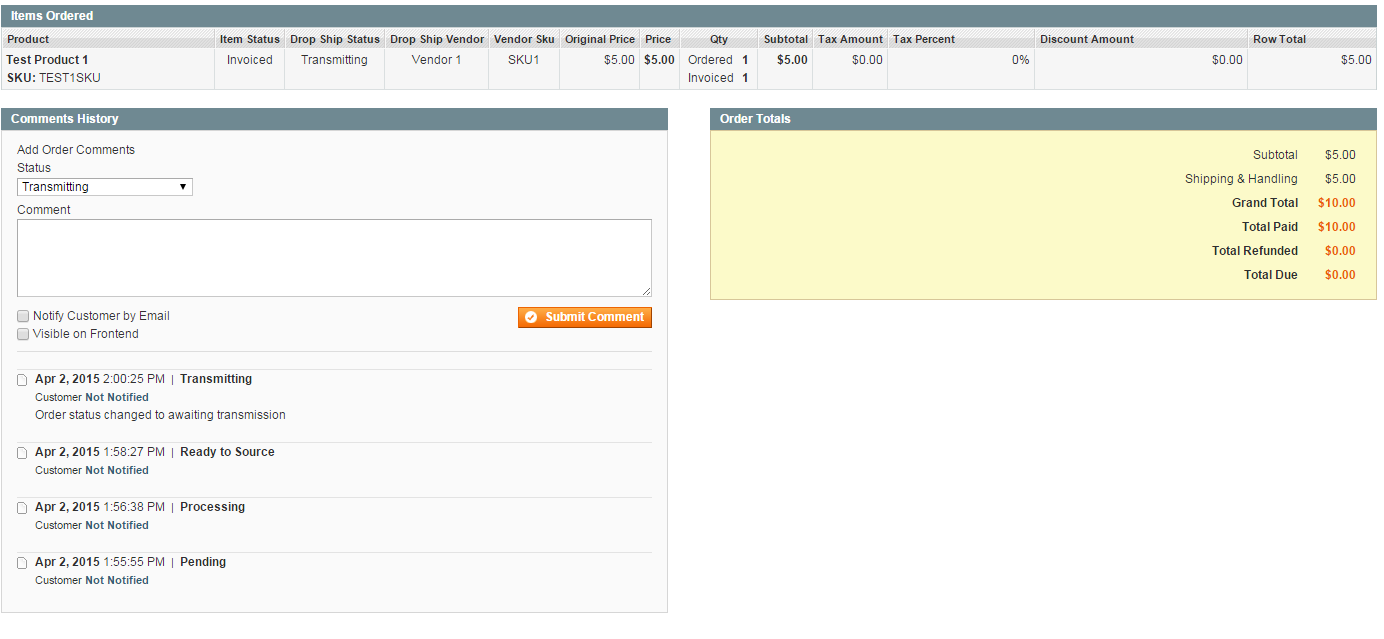
Task: Click the Total Due label
Action: click(1271, 275)
